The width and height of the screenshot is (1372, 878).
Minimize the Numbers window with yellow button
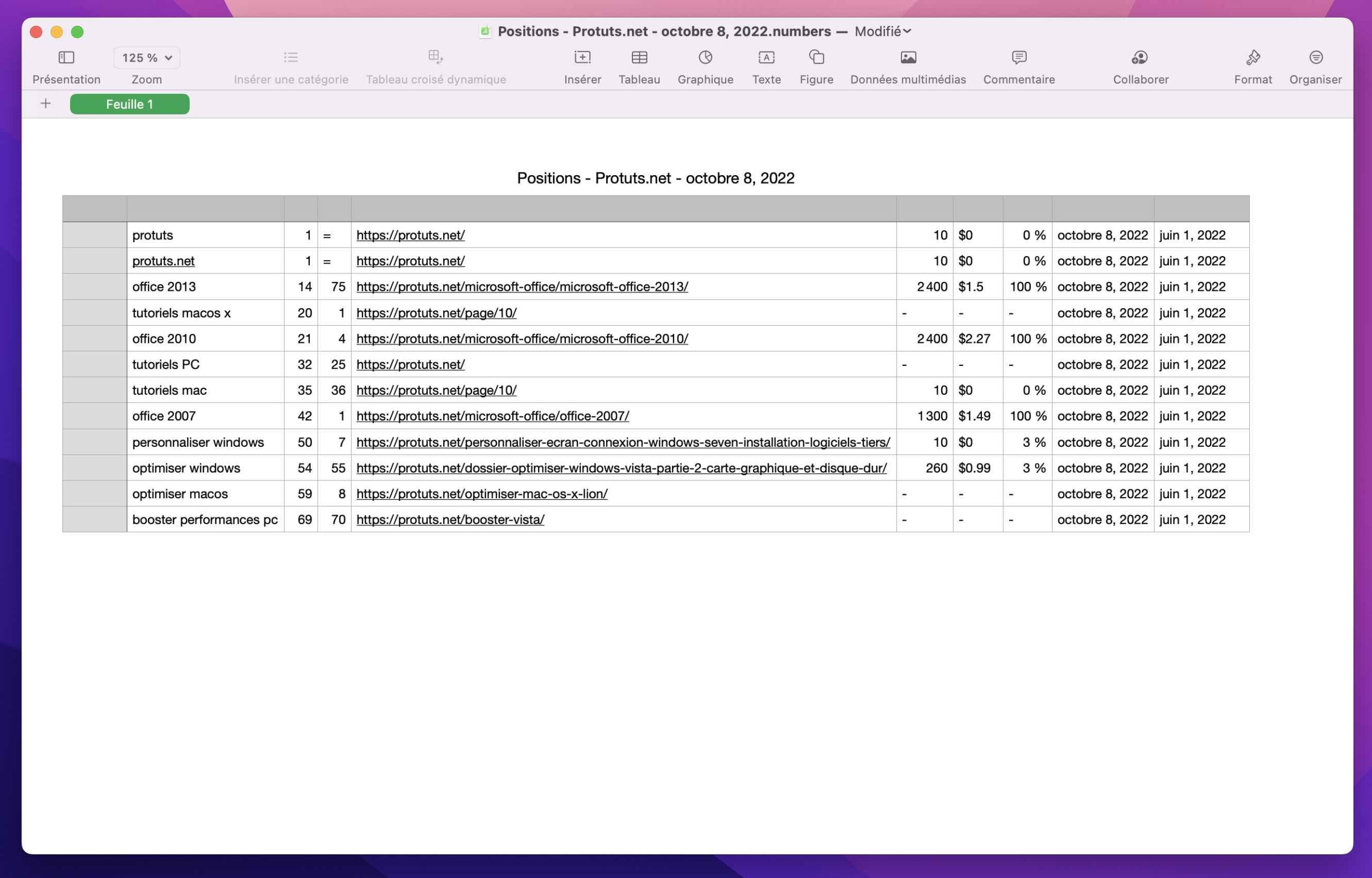(x=56, y=32)
